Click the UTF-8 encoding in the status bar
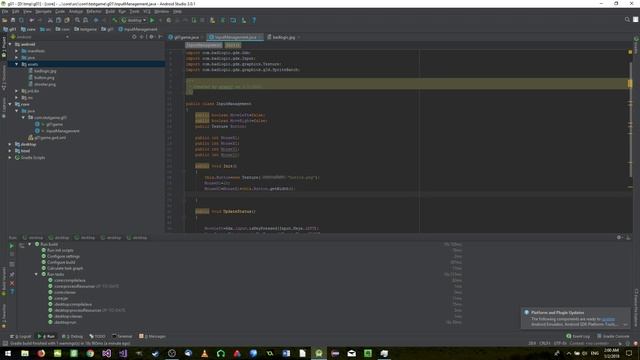640x360 pixels. point(560,344)
